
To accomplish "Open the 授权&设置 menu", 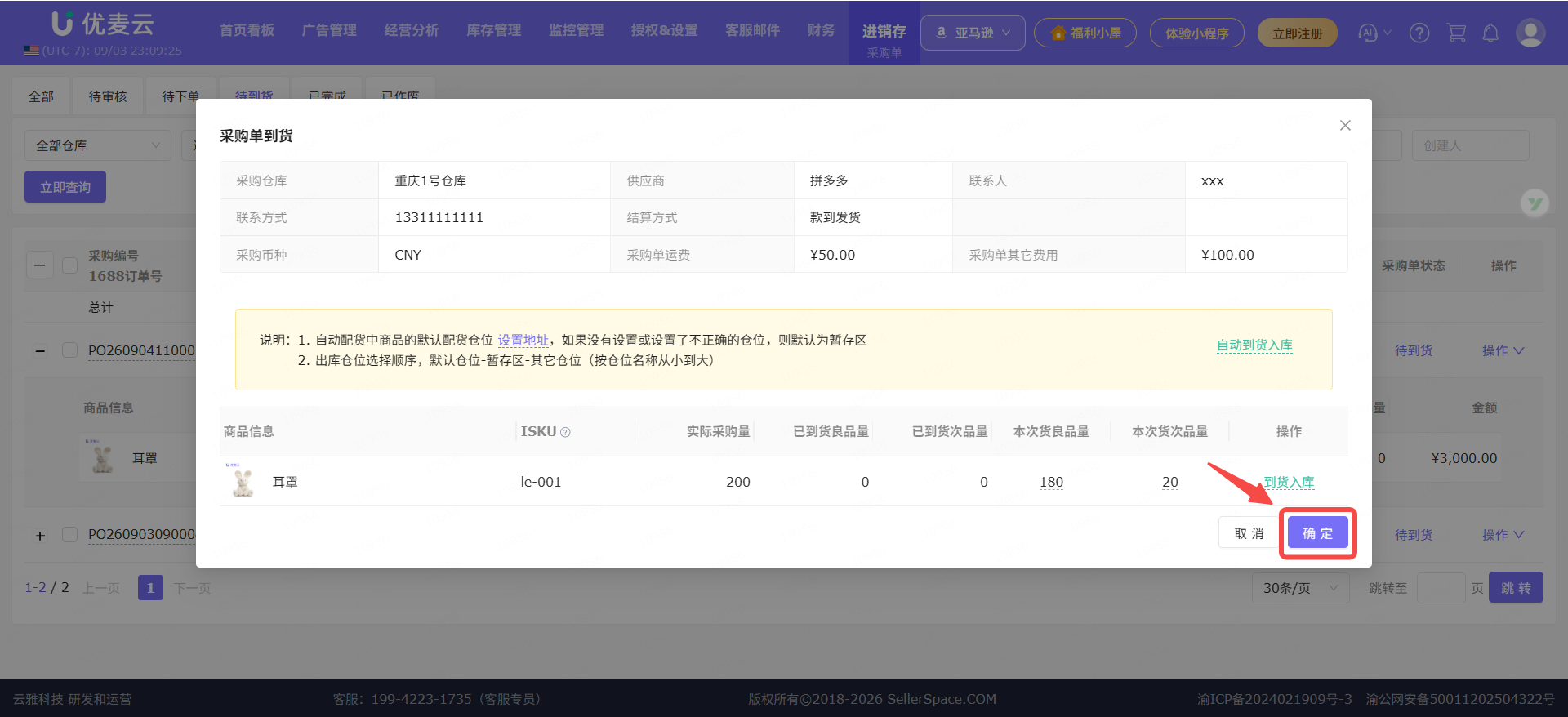I will click(664, 30).
